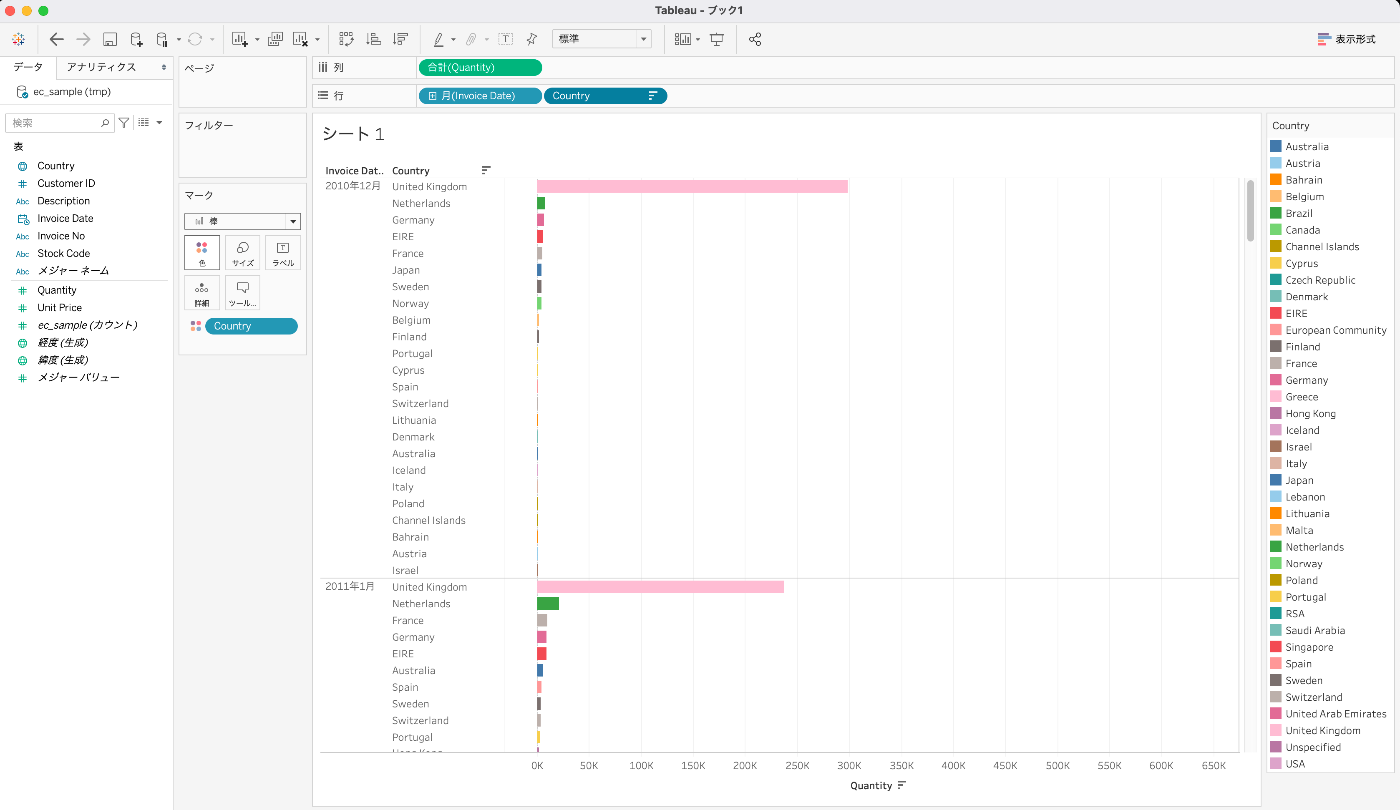Open the Label (ラベル) marks card

pos(283,252)
